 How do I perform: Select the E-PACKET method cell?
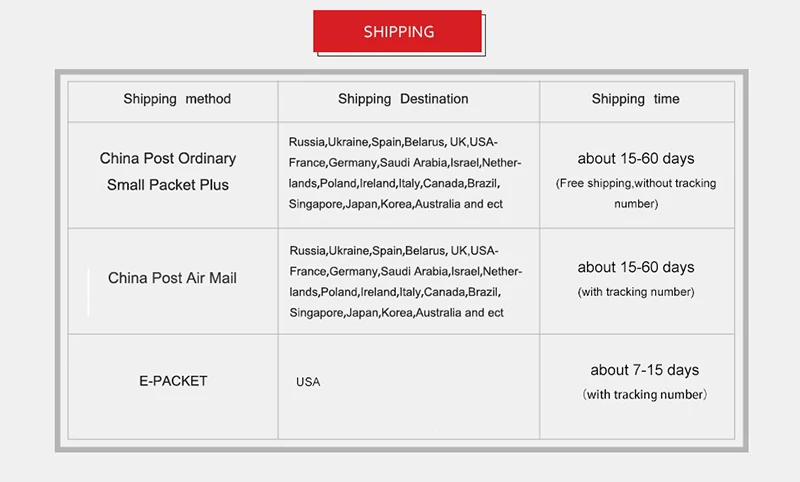pyautogui.click(x=173, y=381)
